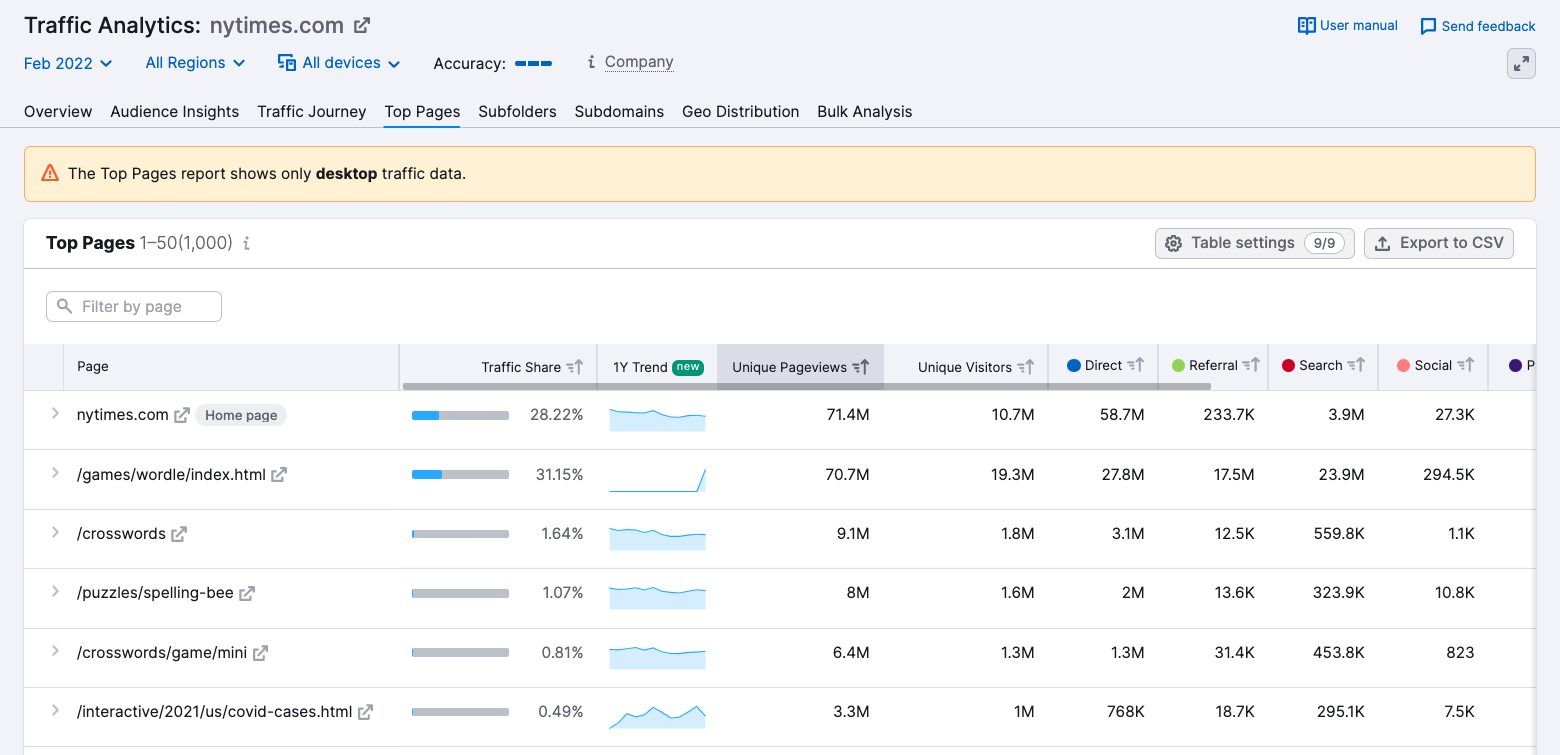
Task: Click the Filter by page input
Action: point(134,306)
